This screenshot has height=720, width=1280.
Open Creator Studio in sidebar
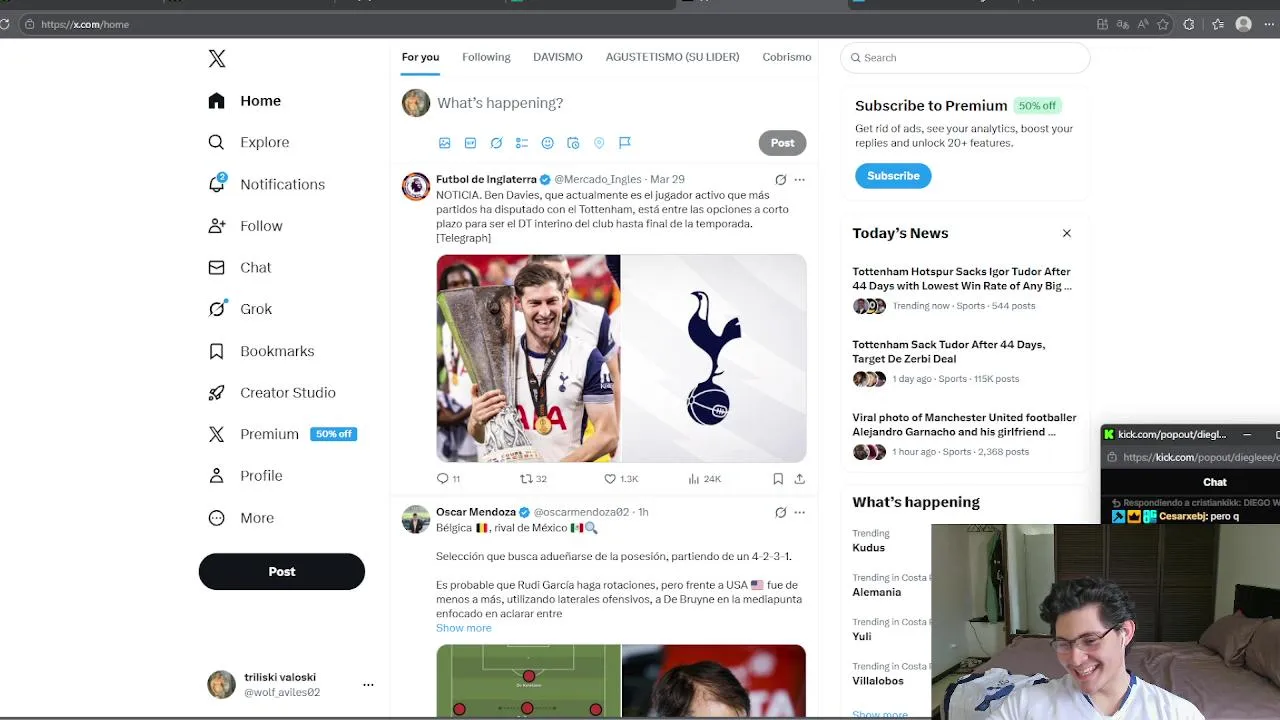click(x=272, y=392)
